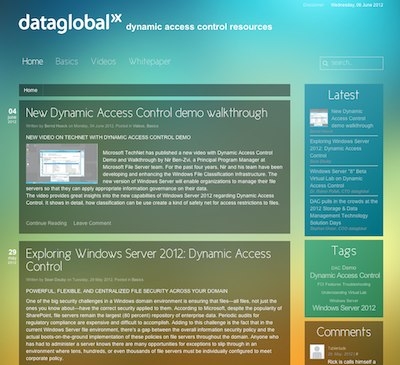Click subheading NEW VIDEO ON TECHNET WITH DYNAMIC ACCESS CONTROL DEMO
Viewport: 400px width, 365px height.
coord(108,137)
